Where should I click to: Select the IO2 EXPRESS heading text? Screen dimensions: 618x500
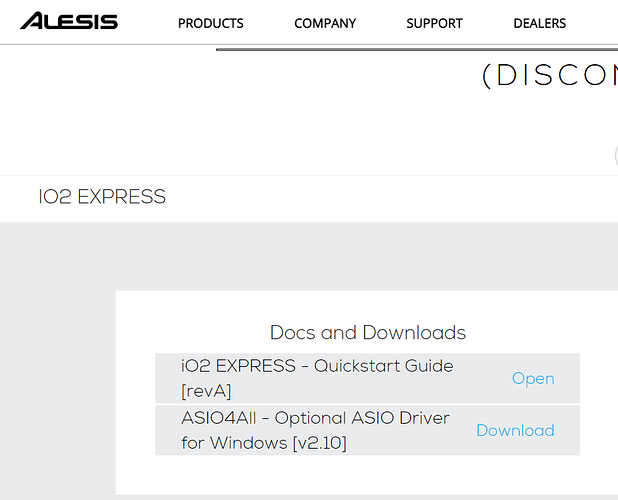pos(102,197)
